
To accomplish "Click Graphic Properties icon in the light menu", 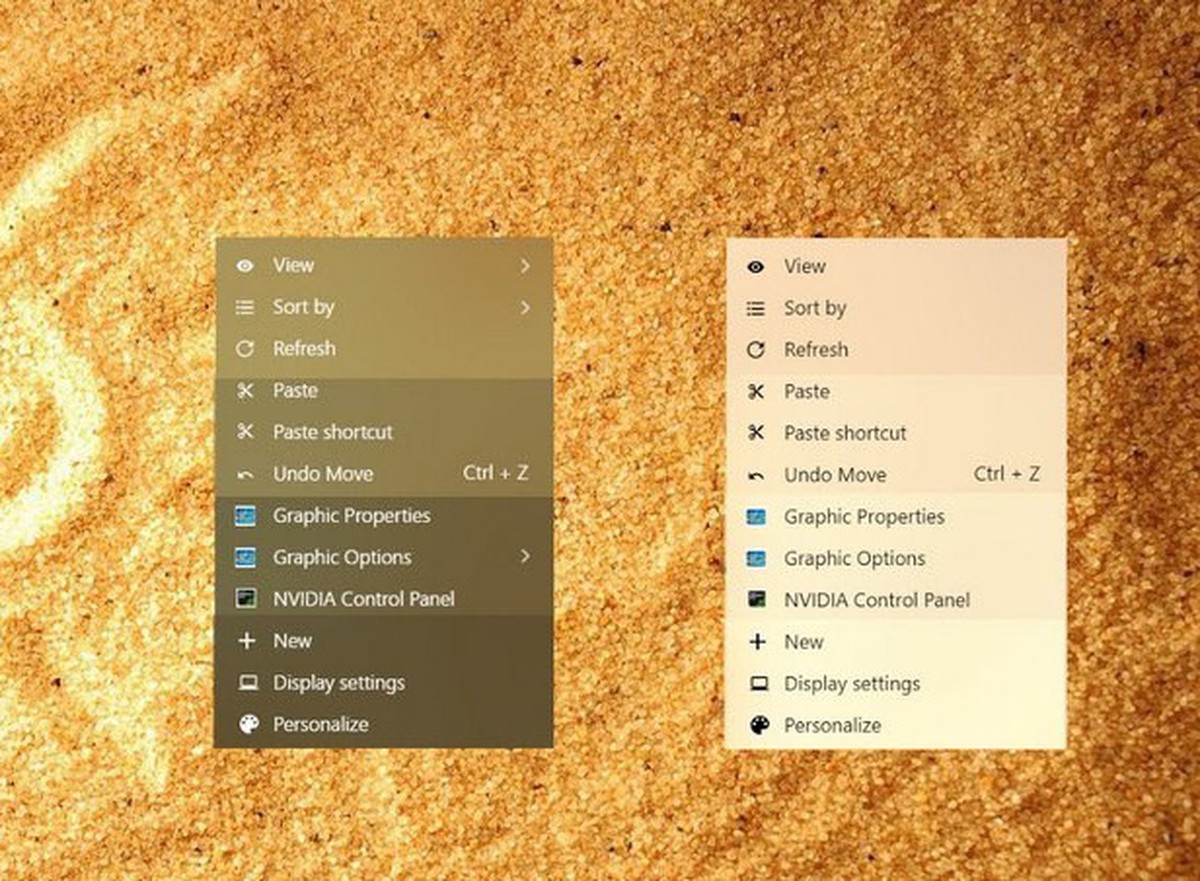I will click(756, 517).
